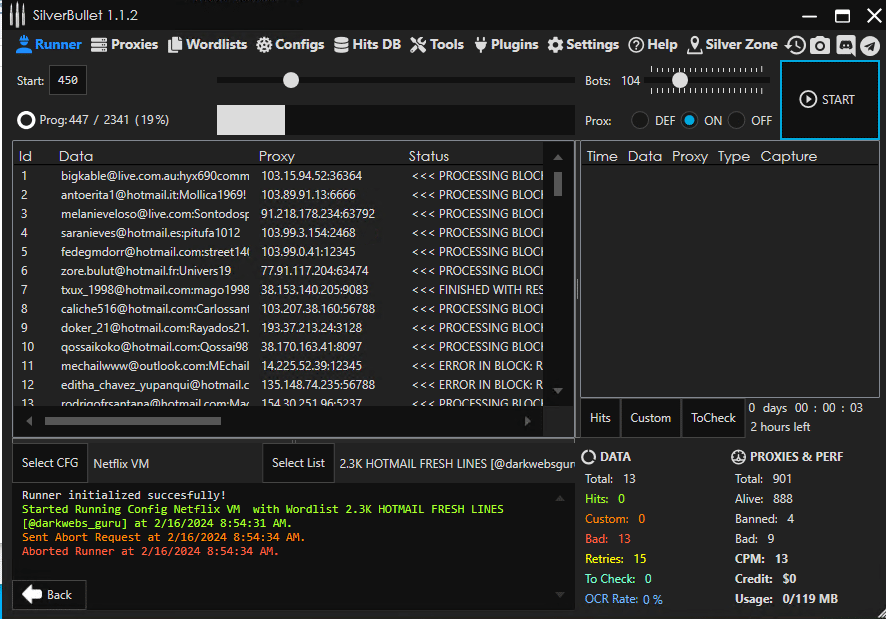Screen dimensions: 886x619
Task: Select the ON proxy radio option
Action: click(690, 120)
